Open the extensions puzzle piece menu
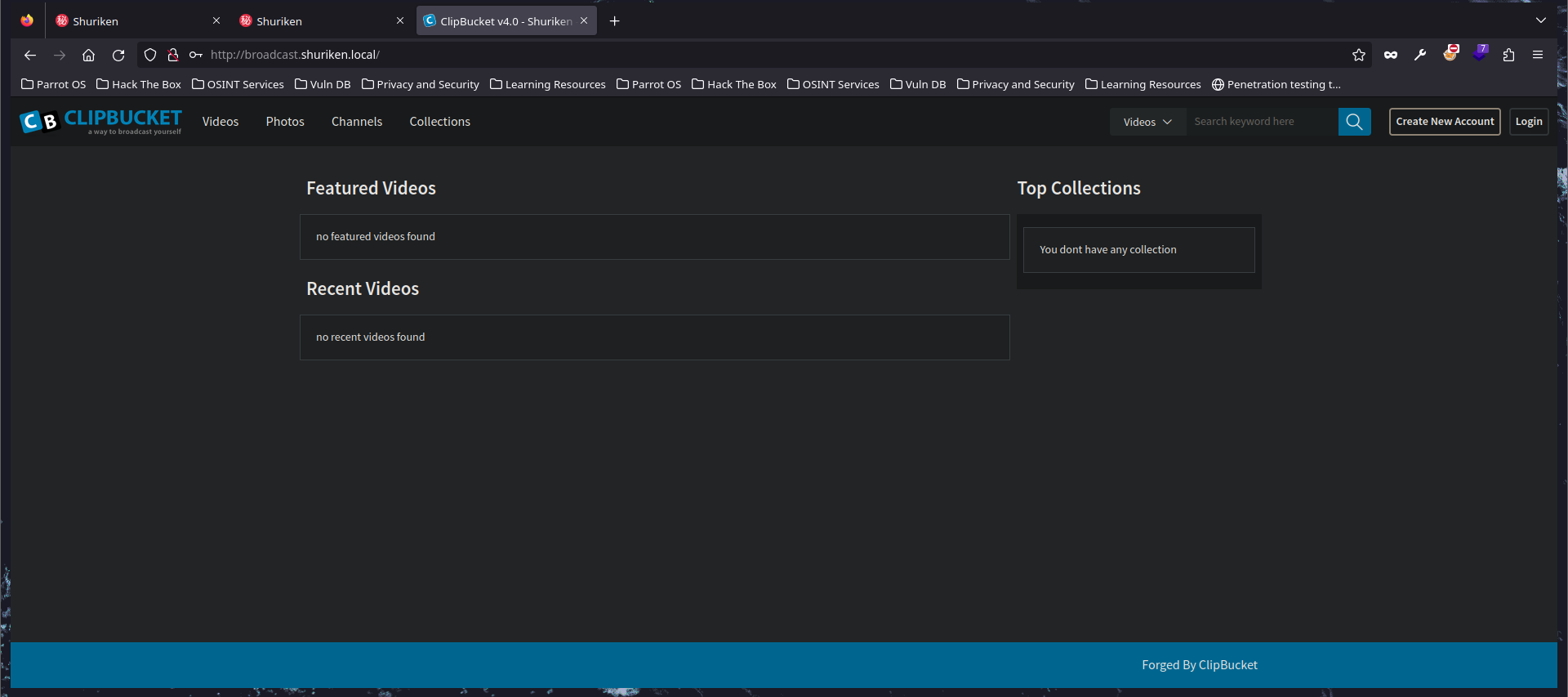The height and width of the screenshot is (697, 1568). 1508,55
